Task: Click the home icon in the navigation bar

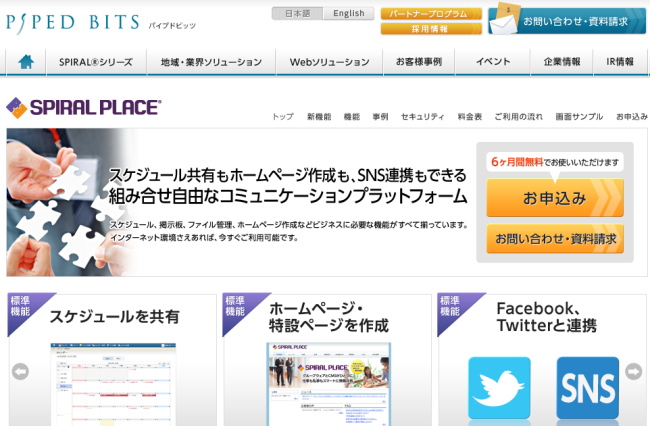Action: [26, 62]
